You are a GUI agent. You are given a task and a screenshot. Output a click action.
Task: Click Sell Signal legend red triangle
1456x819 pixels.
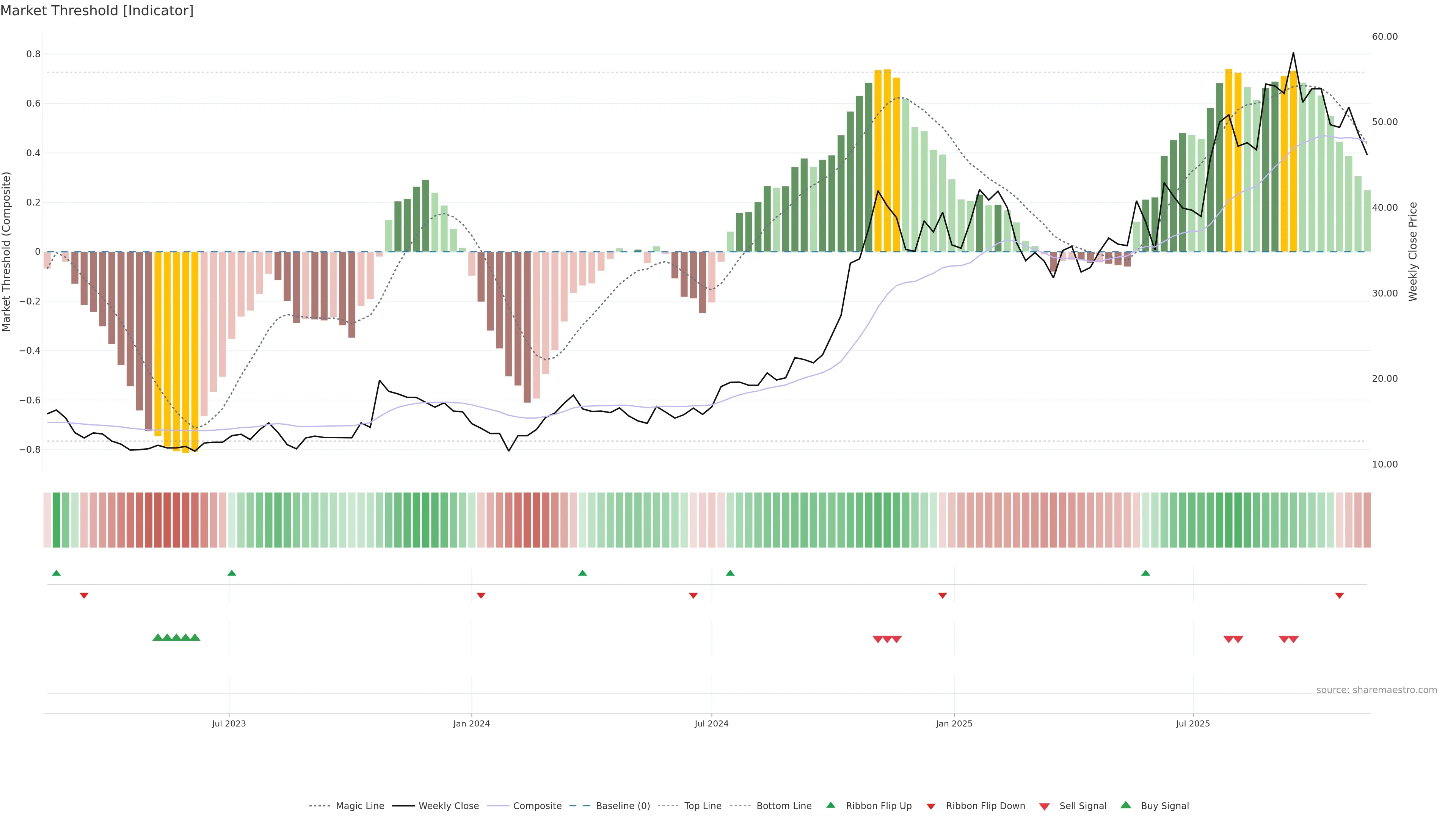(1044, 806)
